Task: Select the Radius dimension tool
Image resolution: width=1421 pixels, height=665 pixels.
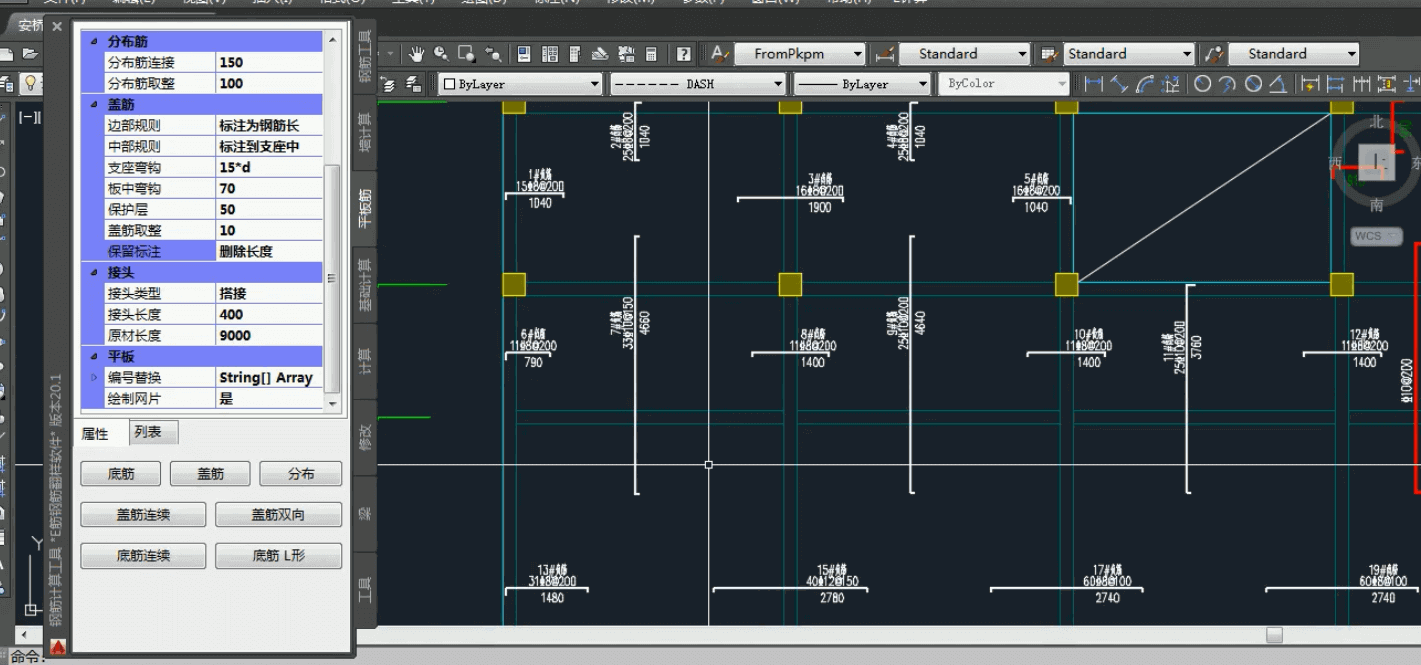Action: [x=1202, y=85]
